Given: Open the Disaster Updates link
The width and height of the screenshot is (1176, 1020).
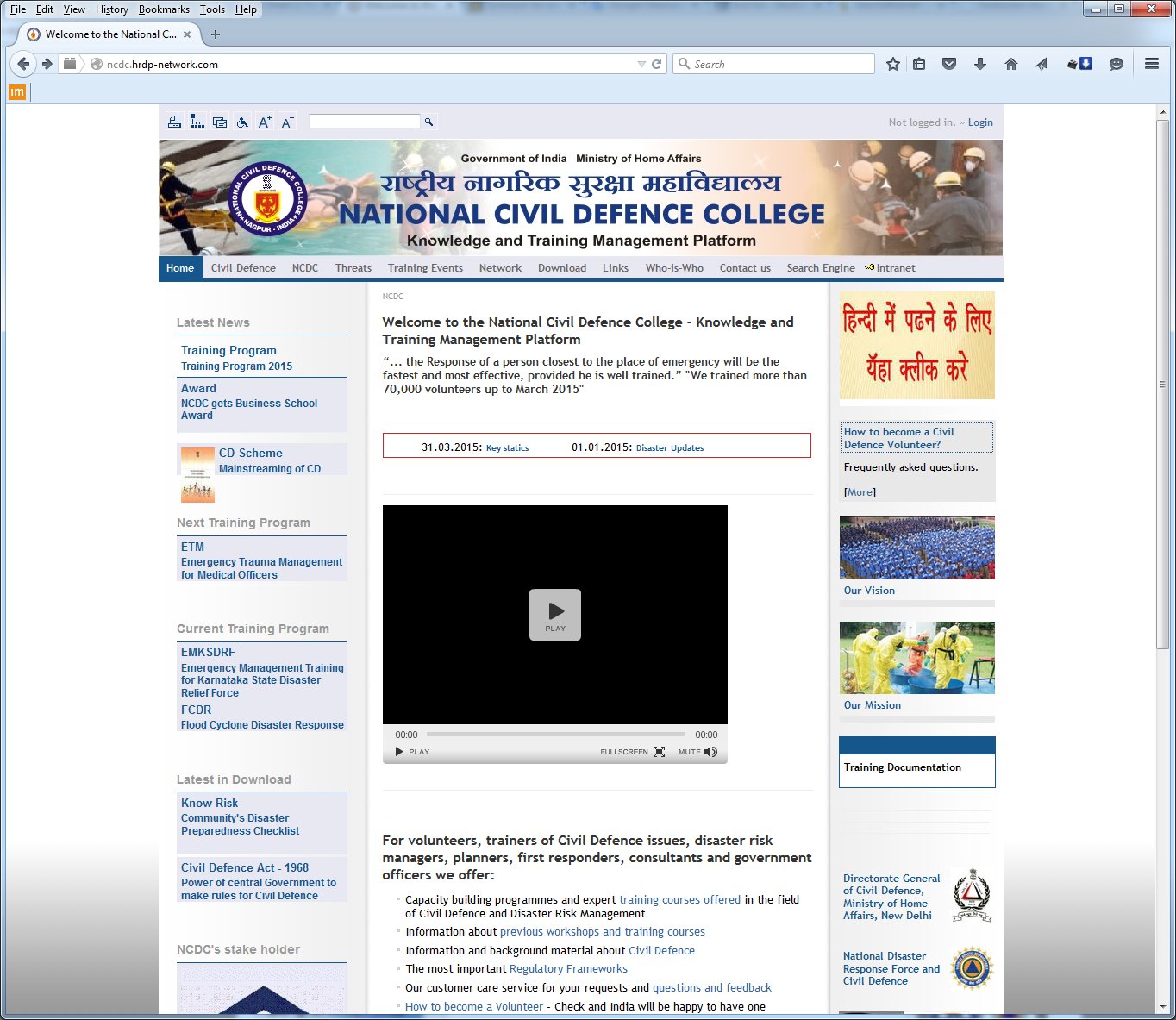Looking at the screenshot, I should tap(670, 448).
